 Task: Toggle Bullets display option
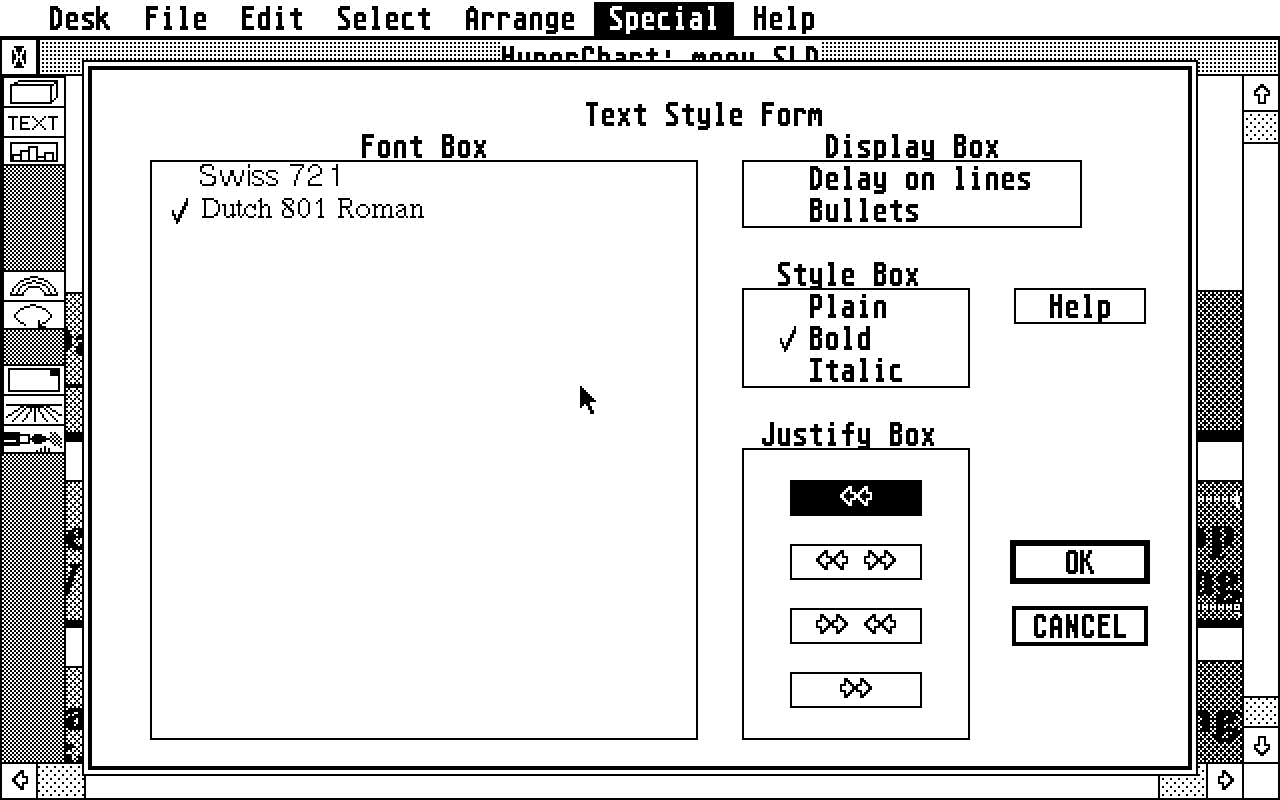(x=863, y=211)
